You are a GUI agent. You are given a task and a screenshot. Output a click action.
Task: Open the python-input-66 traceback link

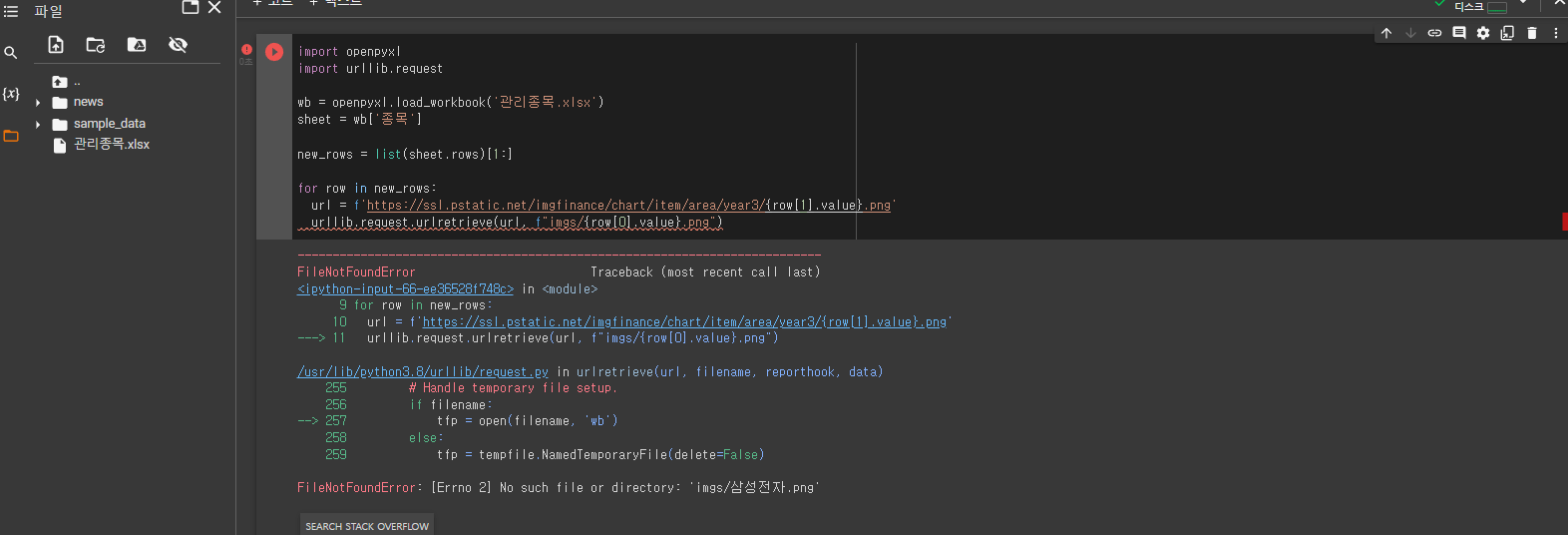click(405, 289)
